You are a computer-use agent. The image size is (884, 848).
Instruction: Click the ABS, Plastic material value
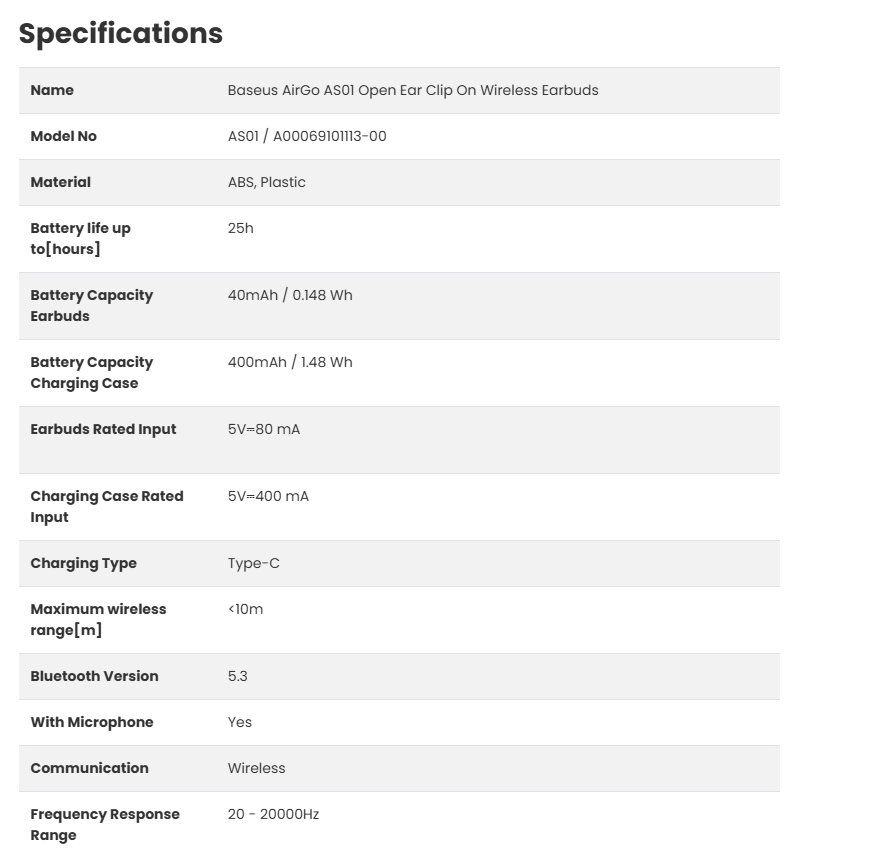click(x=267, y=182)
